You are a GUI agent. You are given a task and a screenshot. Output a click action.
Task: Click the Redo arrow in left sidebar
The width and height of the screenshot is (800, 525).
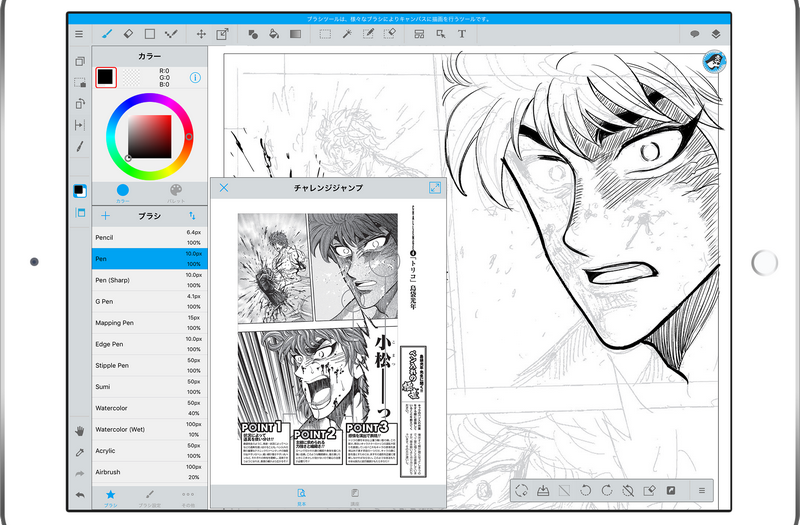pos(80,473)
